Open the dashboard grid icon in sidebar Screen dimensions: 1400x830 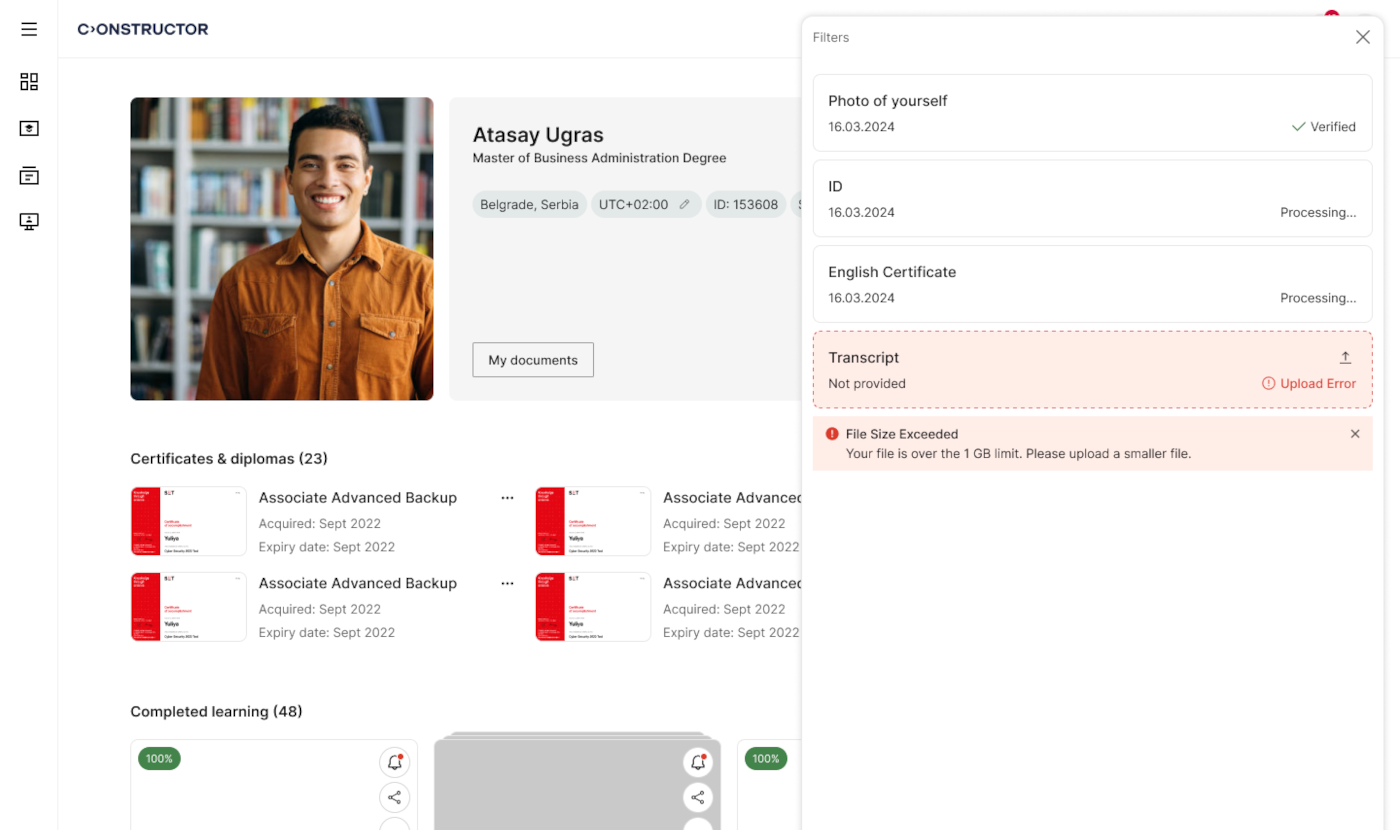[x=29, y=82]
